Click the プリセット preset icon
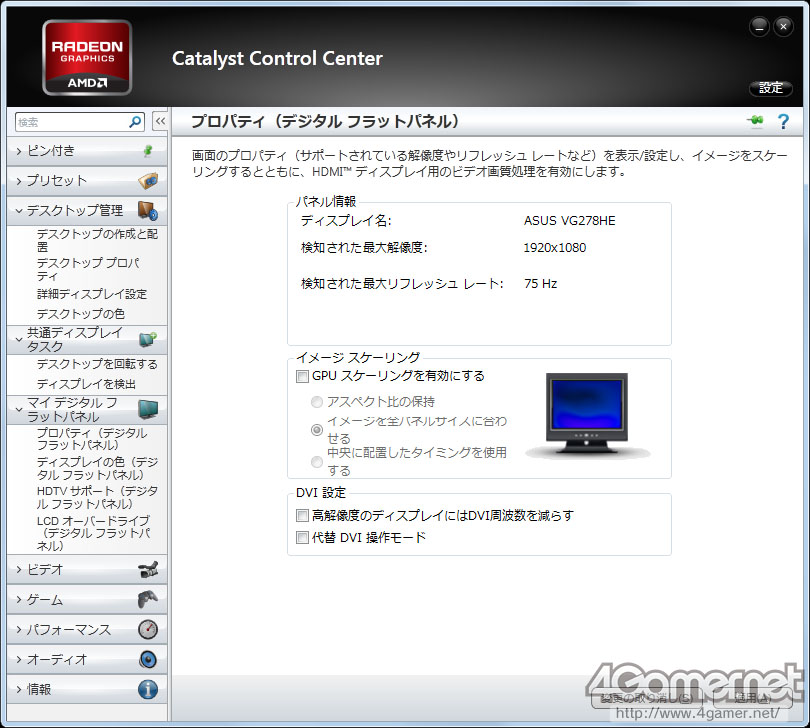 click(148, 181)
